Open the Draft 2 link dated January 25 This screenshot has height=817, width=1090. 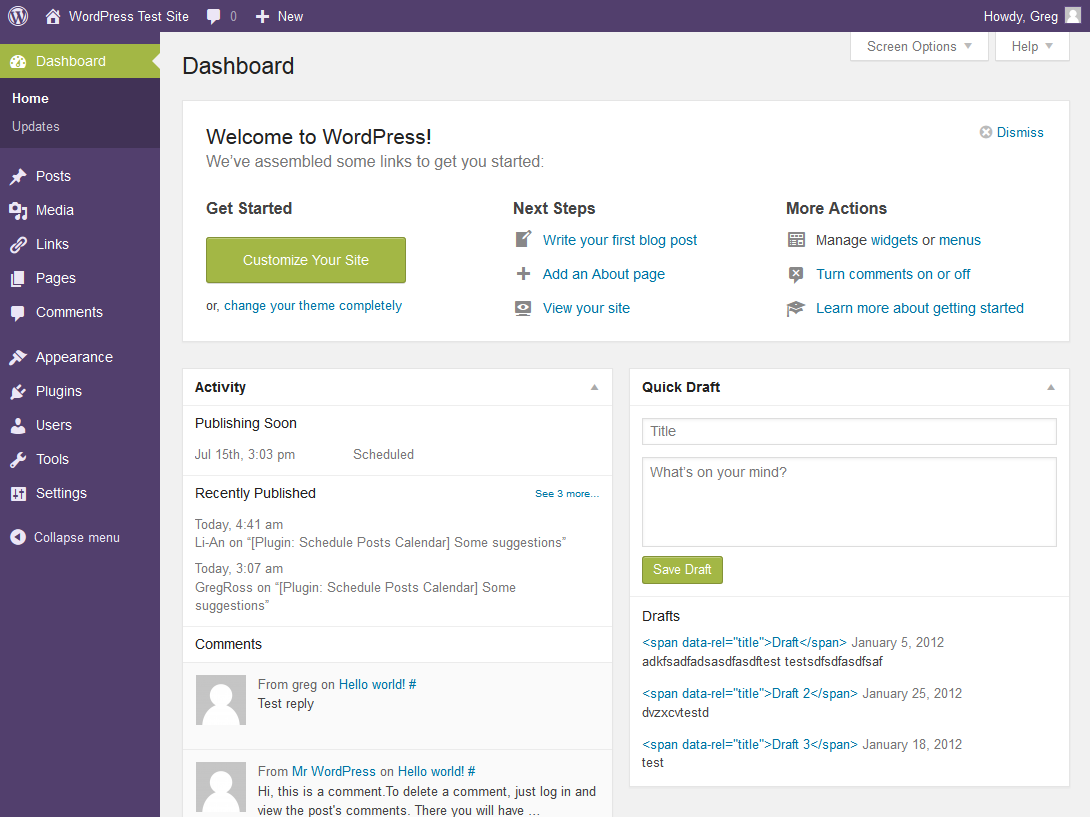pos(749,693)
